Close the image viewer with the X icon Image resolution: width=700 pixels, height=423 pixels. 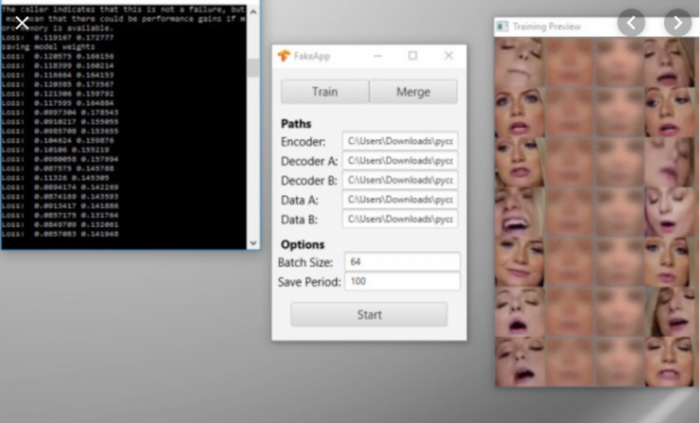[22, 22]
